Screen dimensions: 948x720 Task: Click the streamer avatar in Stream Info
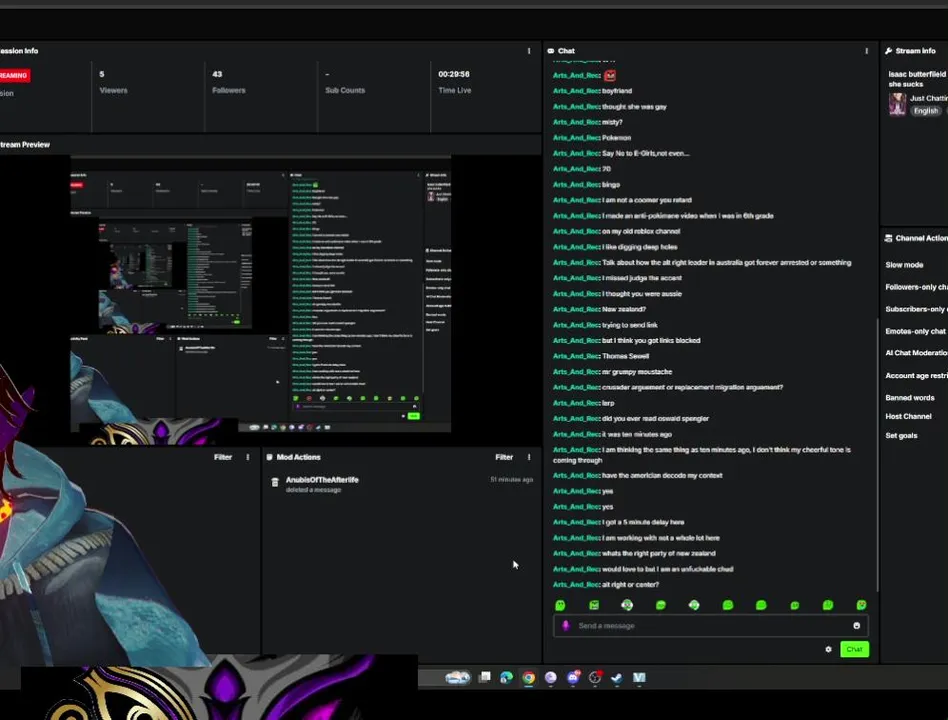897,104
